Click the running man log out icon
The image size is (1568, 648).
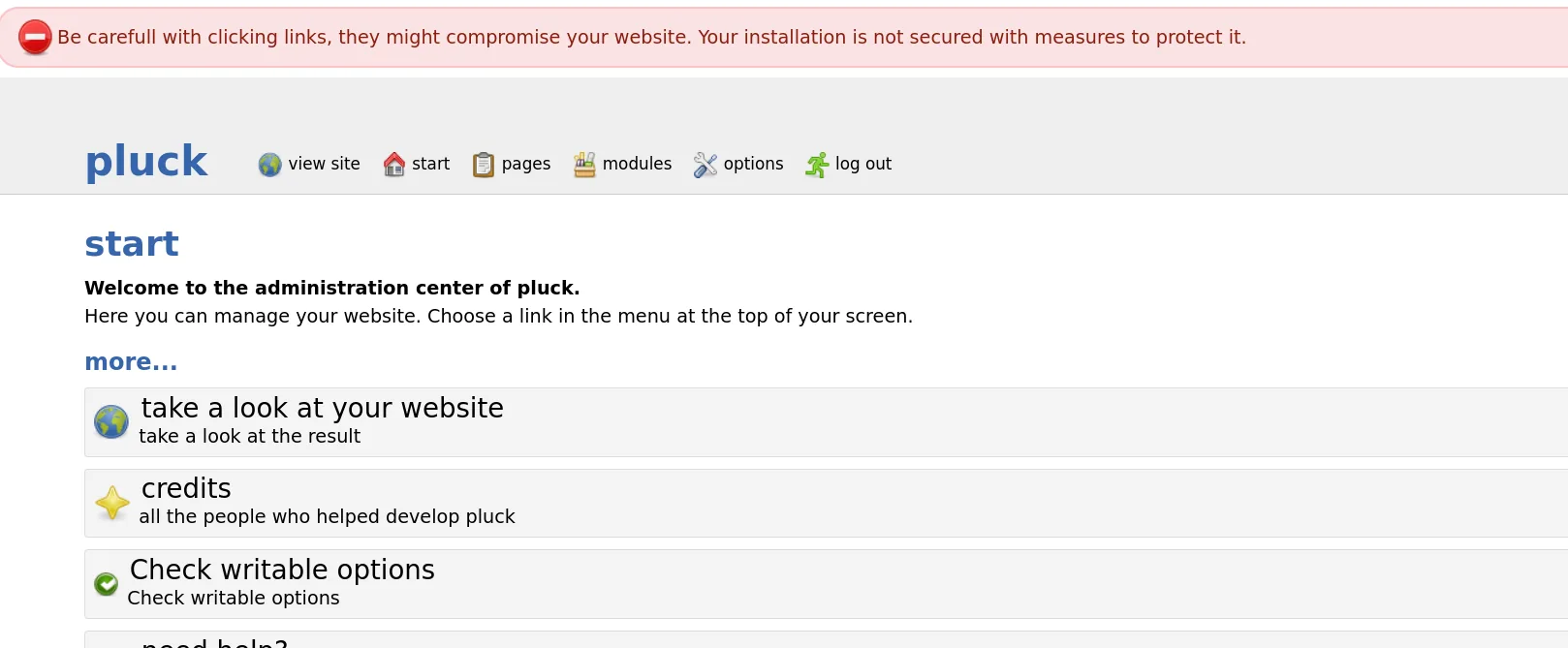click(817, 166)
